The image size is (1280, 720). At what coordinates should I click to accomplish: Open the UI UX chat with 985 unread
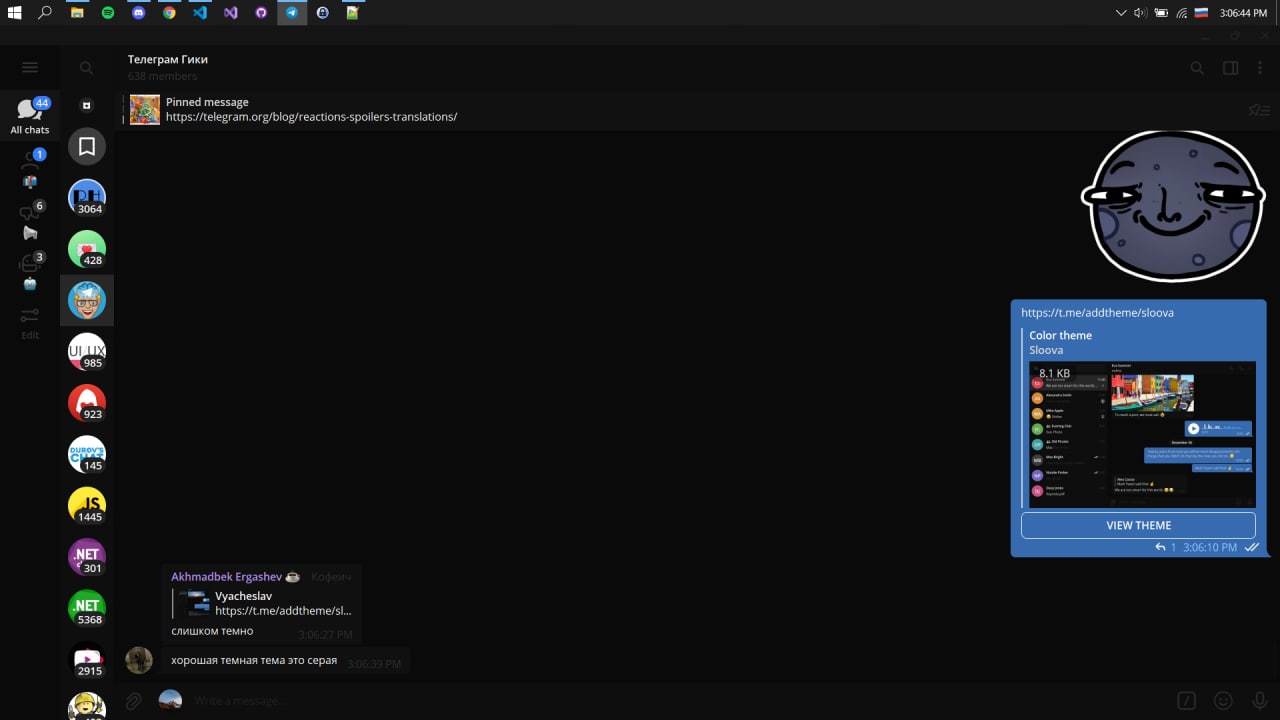click(x=87, y=352)
